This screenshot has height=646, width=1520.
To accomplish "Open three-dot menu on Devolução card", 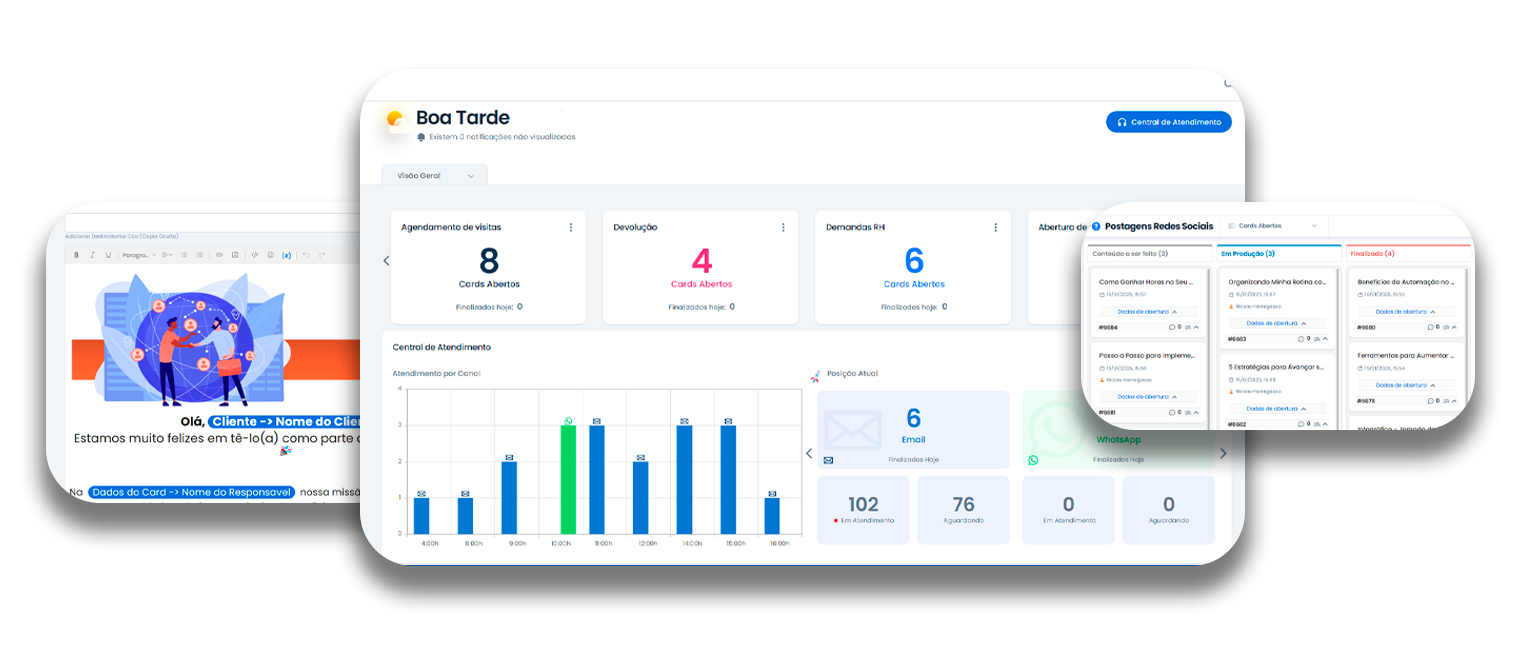I will tap(783, 227).
